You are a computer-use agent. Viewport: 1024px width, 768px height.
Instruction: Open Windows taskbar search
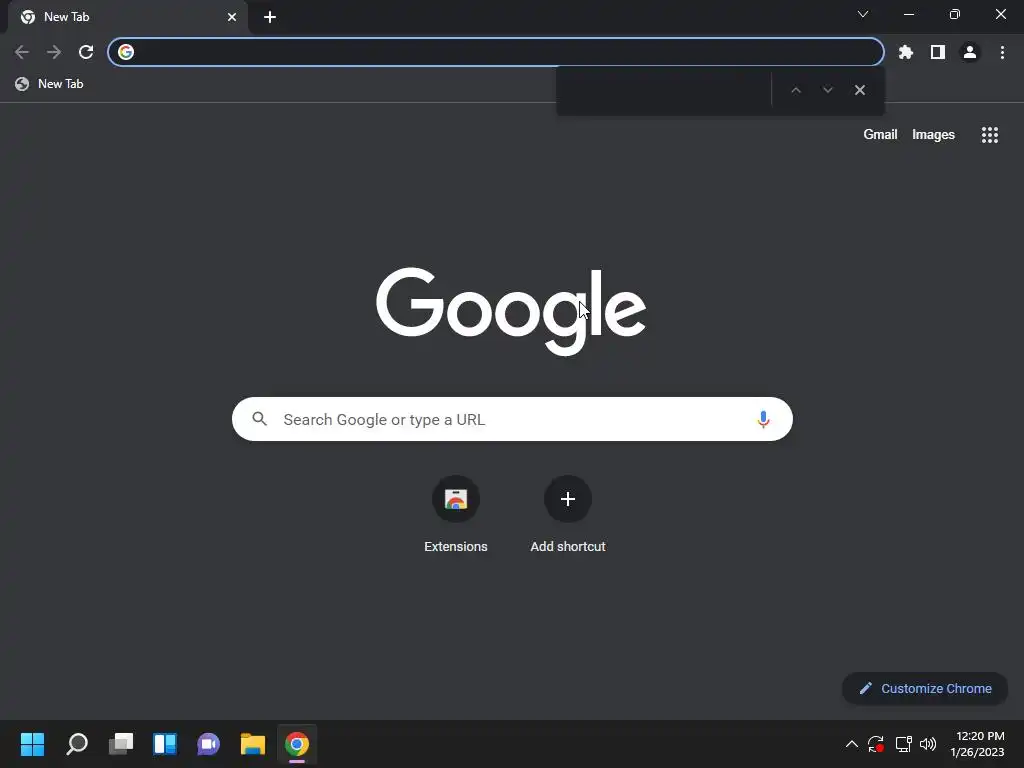coord(77,744)
